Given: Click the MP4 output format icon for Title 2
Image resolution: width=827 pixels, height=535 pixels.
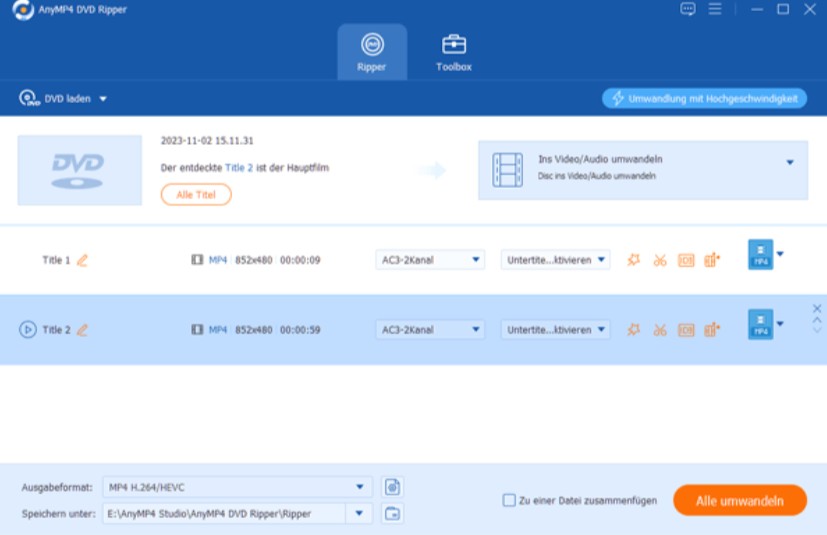Looking at the screenshot, I should click(x=760, y=324).
